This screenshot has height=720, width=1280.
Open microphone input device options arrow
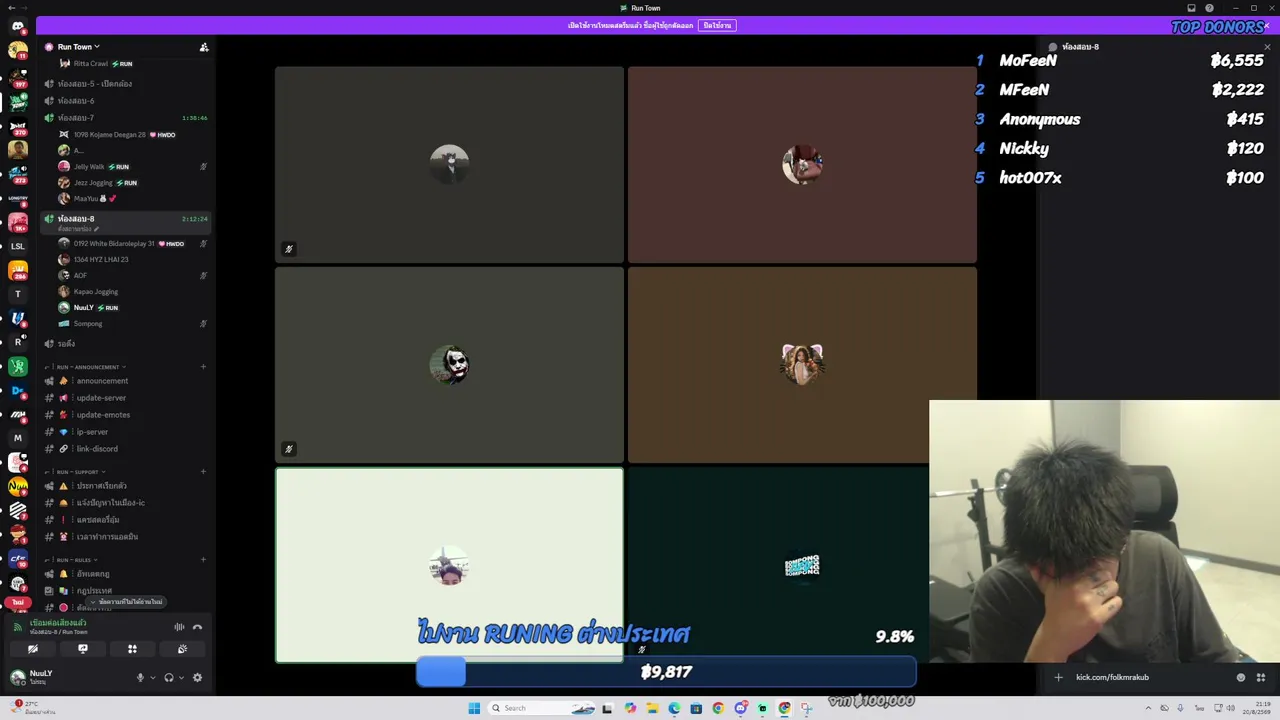click(152, 678)
